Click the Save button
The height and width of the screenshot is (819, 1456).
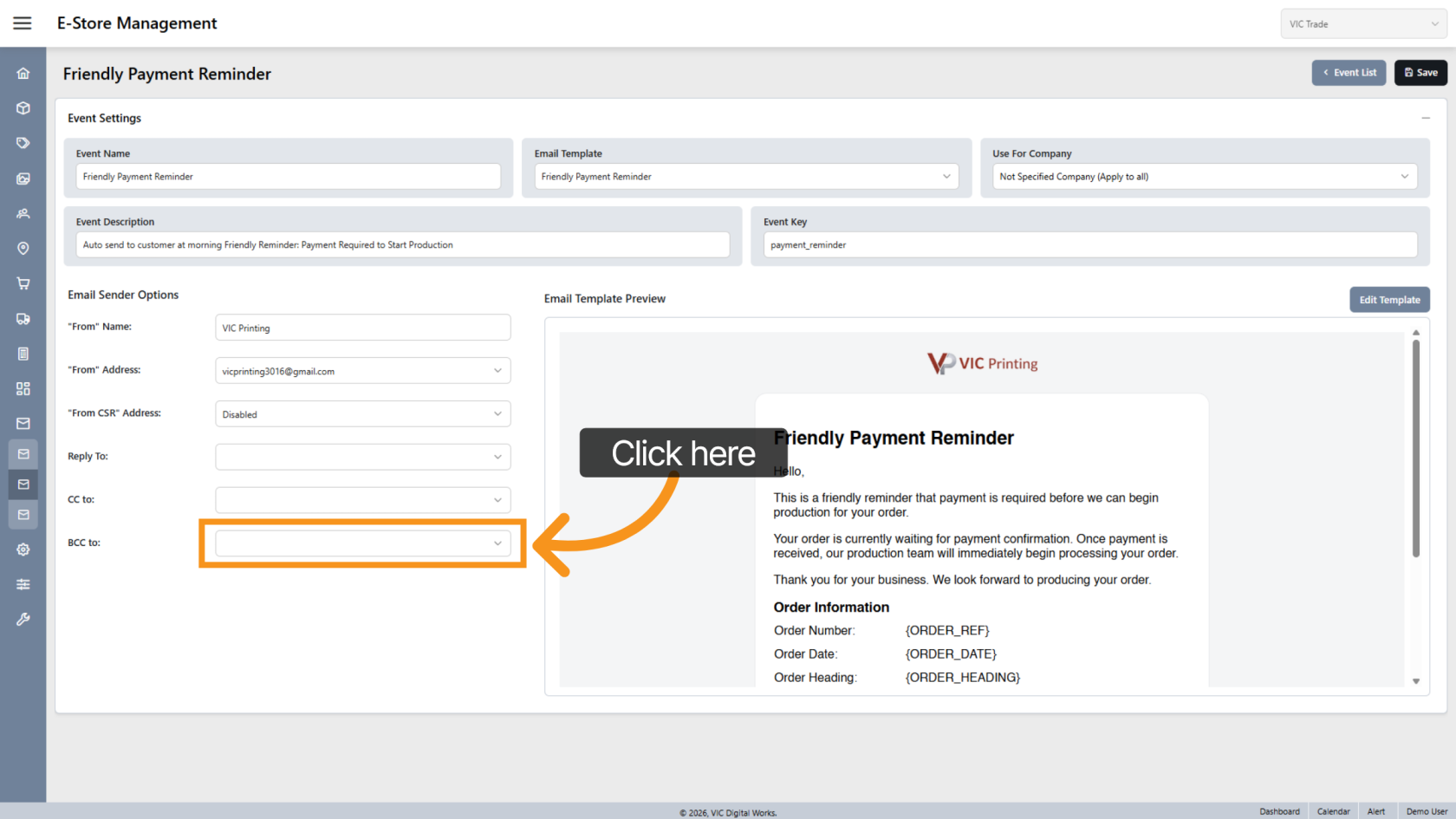point(1420,73)
